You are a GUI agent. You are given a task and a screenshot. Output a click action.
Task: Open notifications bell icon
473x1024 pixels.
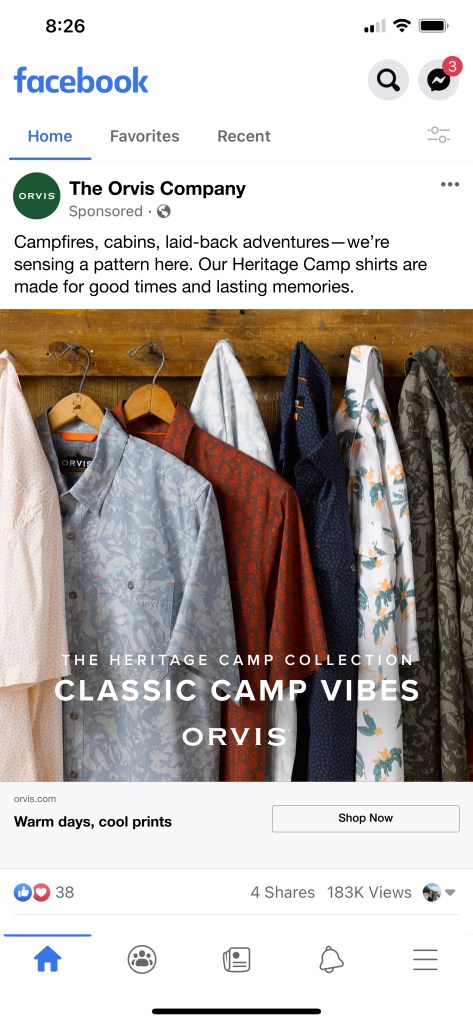coord(331,959)
